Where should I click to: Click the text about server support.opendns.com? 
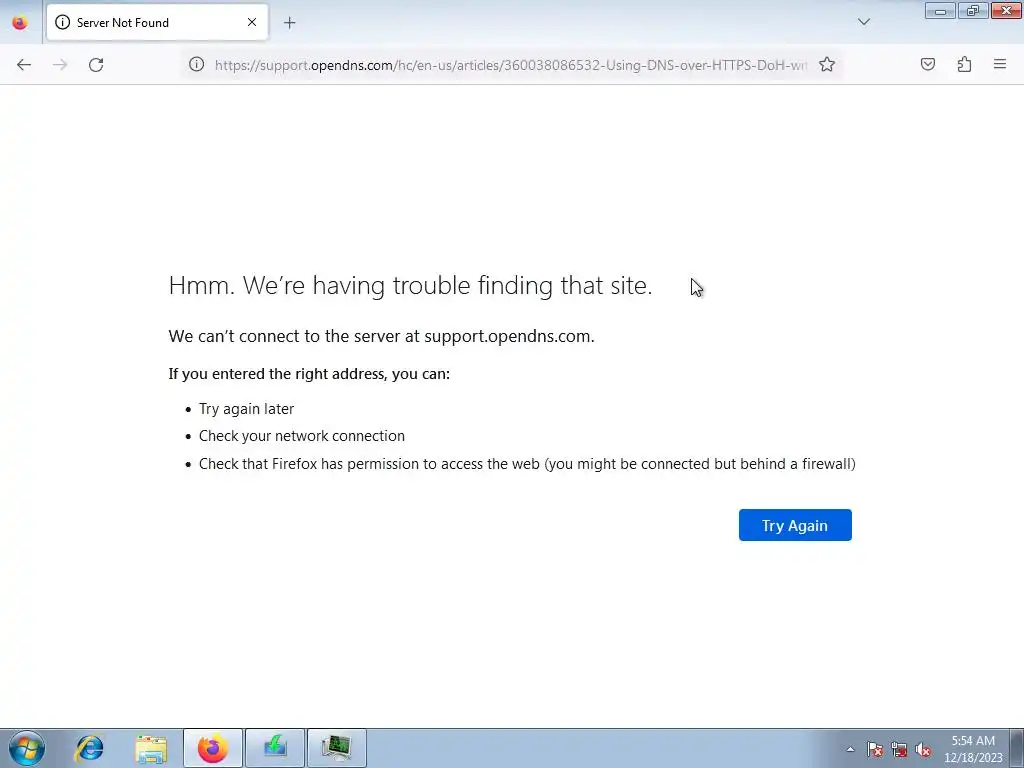click(x=381, y=336)
